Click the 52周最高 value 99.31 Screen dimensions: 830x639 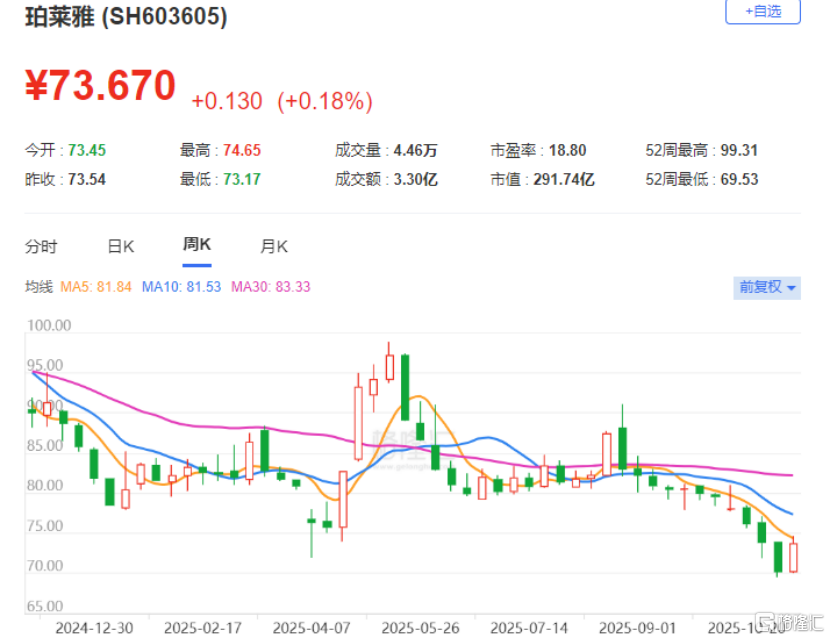740,150
